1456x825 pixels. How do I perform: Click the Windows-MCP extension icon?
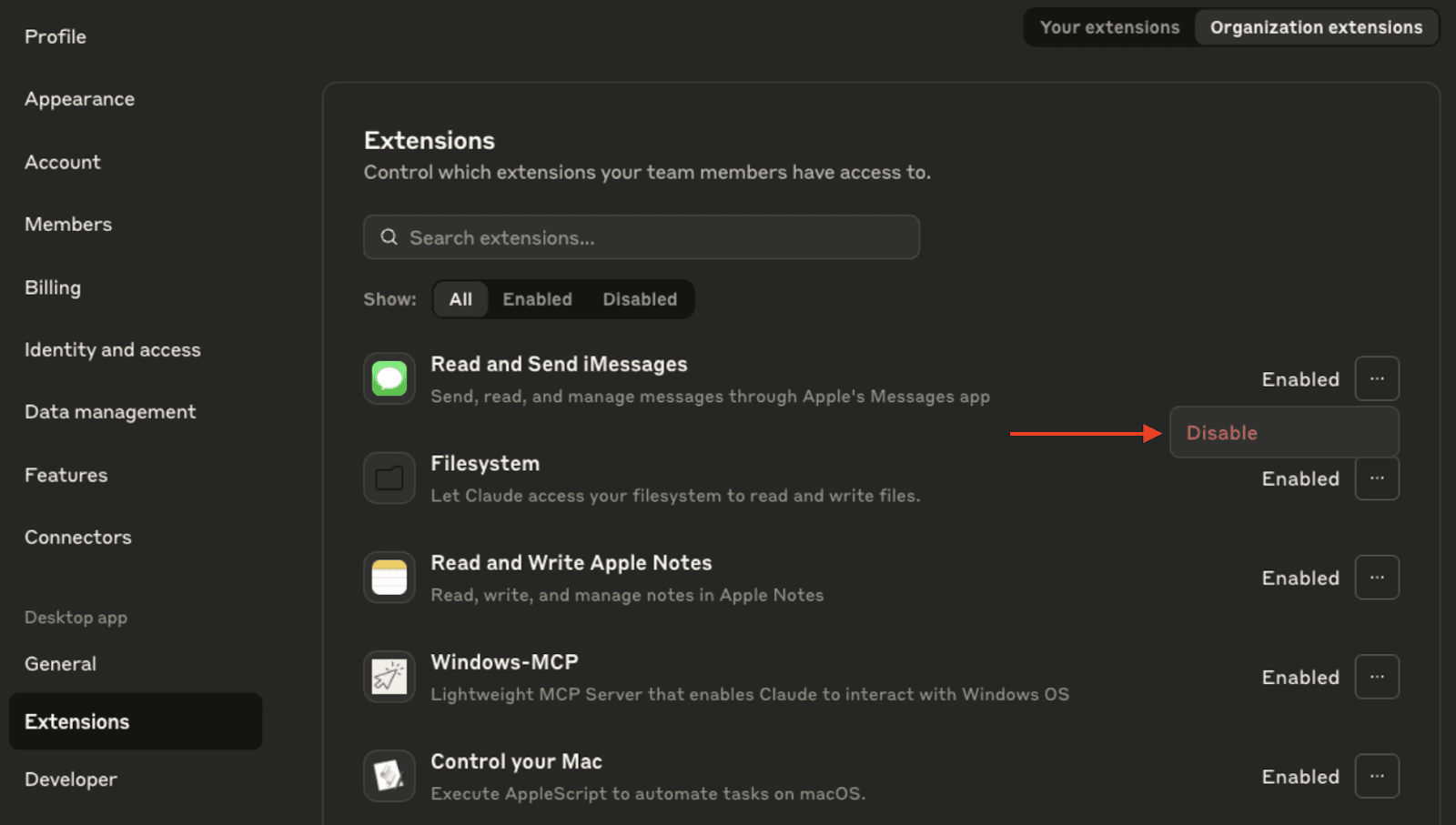[389, 676]
